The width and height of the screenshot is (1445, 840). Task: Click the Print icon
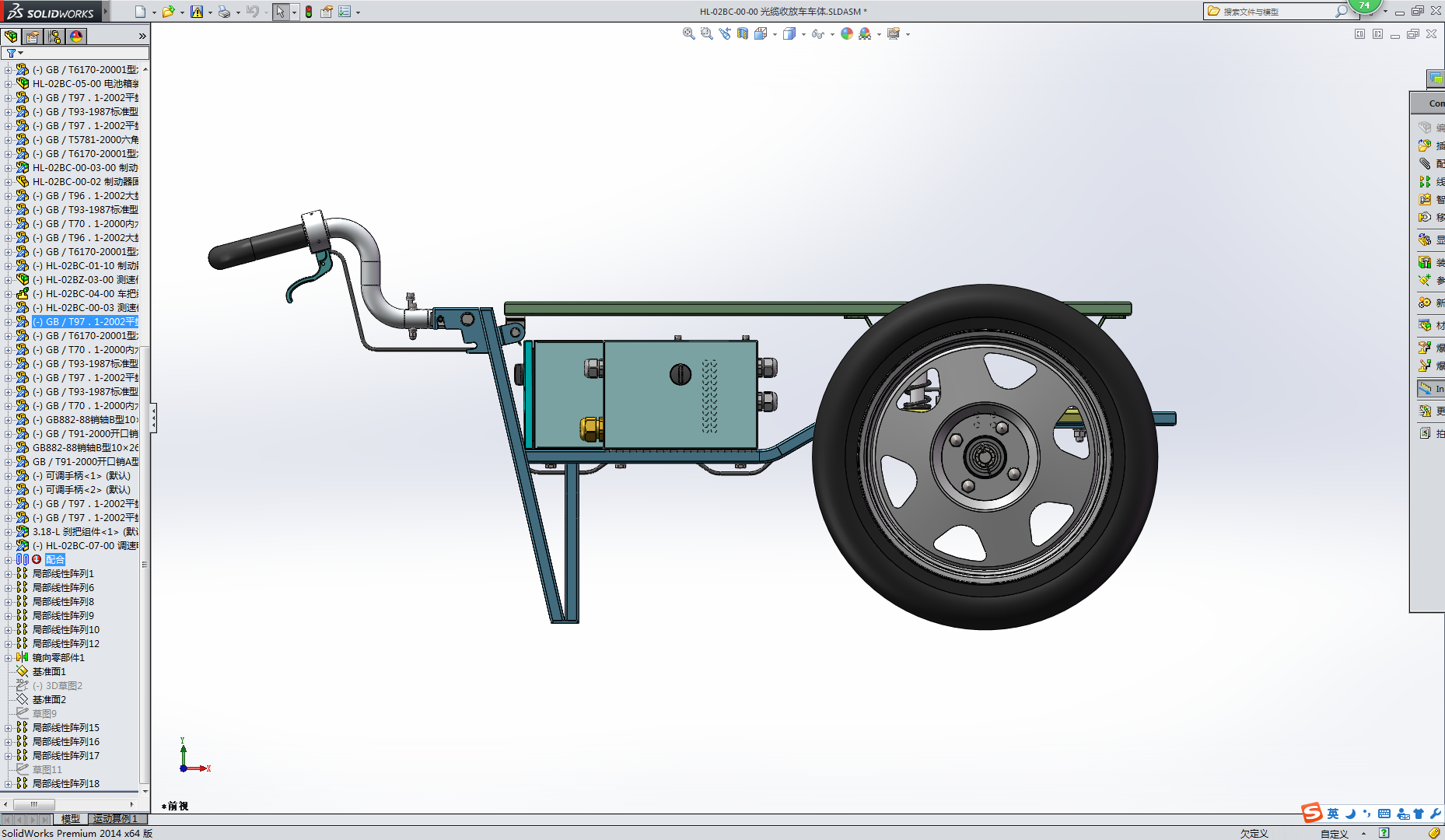224,12
